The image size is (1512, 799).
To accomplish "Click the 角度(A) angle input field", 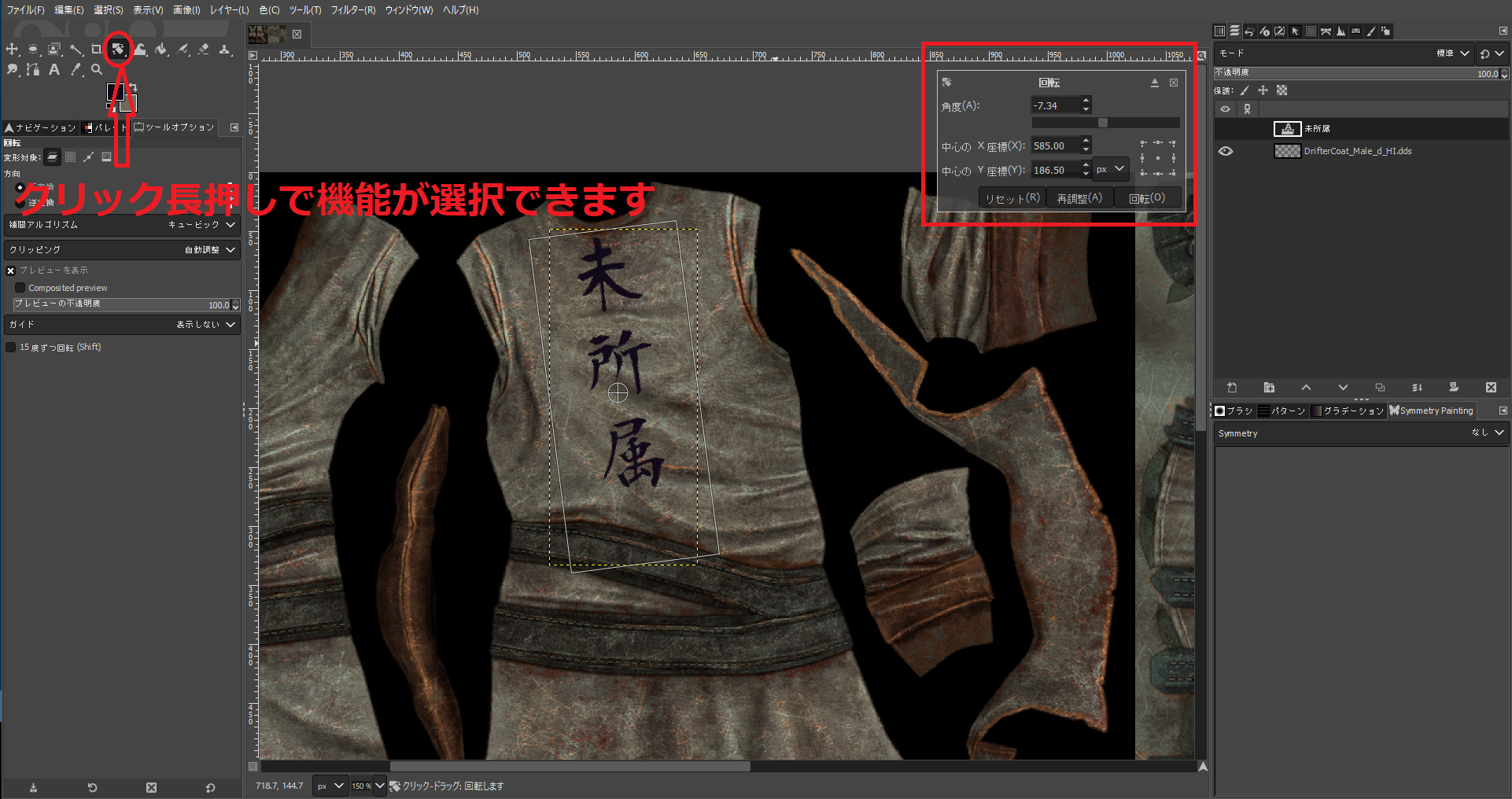I will pos(1056,105).
